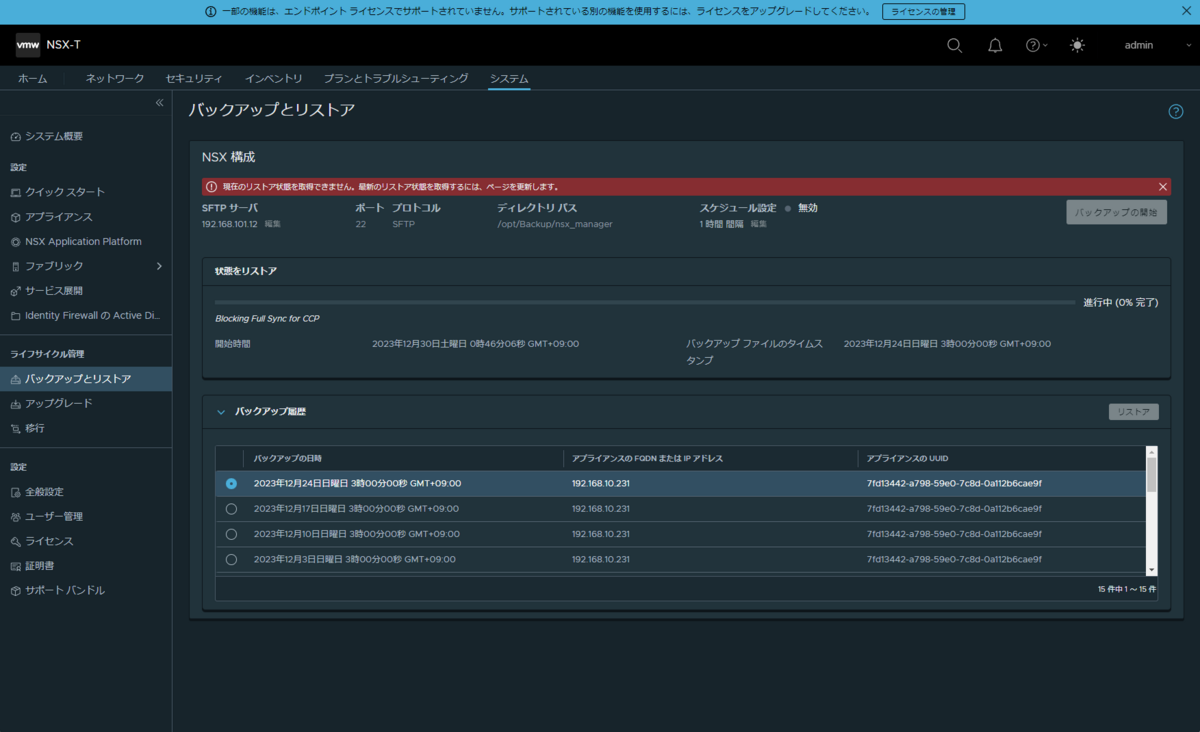Click the backup history list scrollbar down arrow
The height and width of the screenshot is (732, 1200).
click(1151, 569)
